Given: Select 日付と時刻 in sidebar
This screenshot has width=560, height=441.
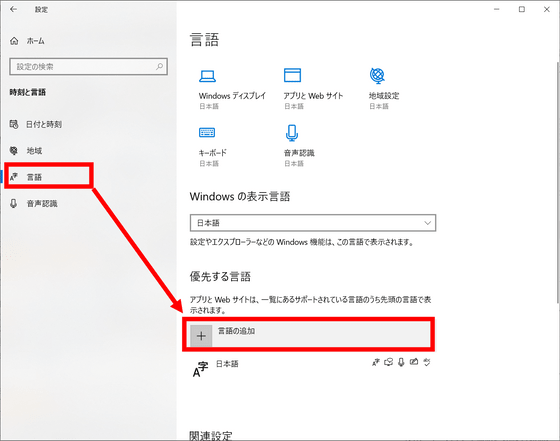Looking at the screenshot, I should [x=44, y=124].
